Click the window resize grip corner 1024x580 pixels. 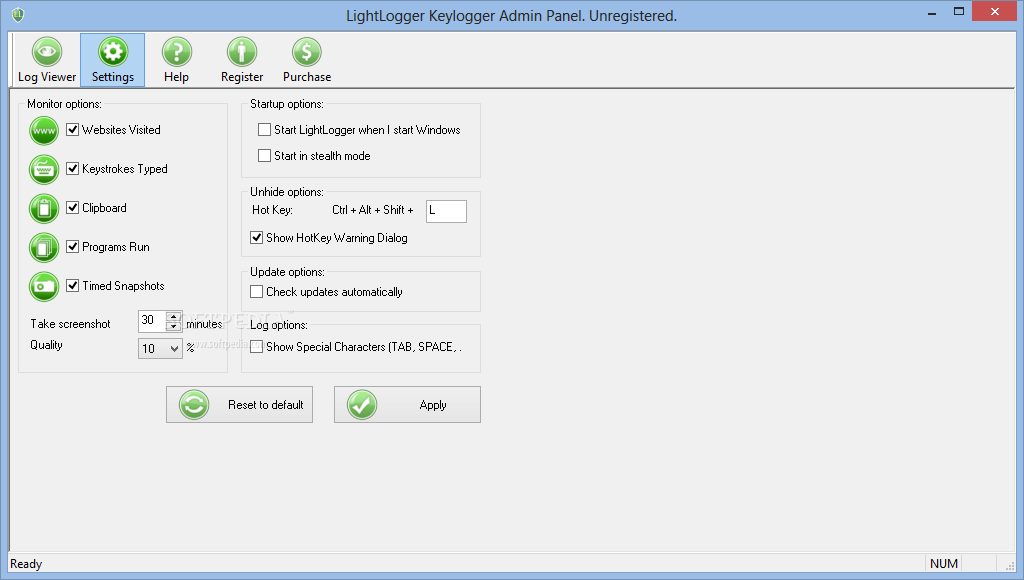click(x=1009, y=566)
